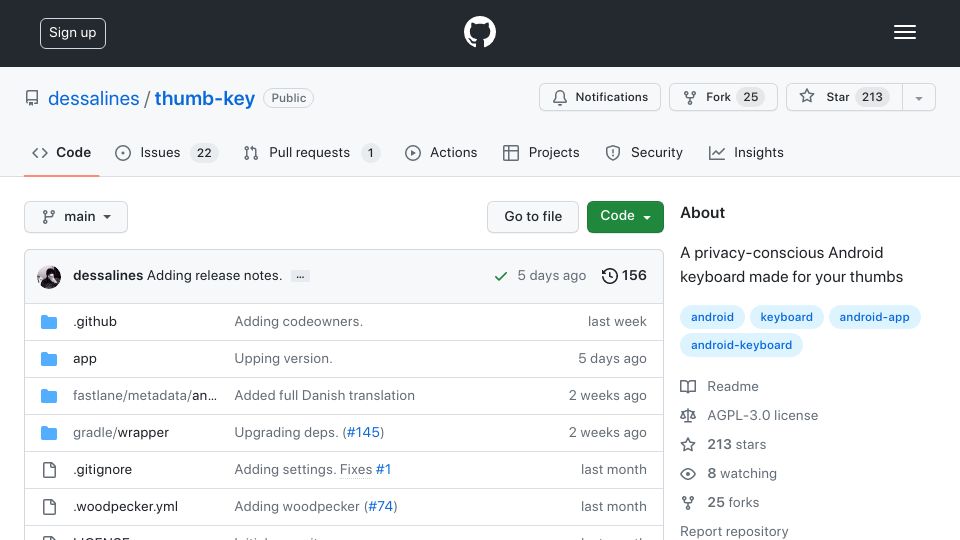Click the .github folder icon
960x540 pixels.
coord(49,322)
